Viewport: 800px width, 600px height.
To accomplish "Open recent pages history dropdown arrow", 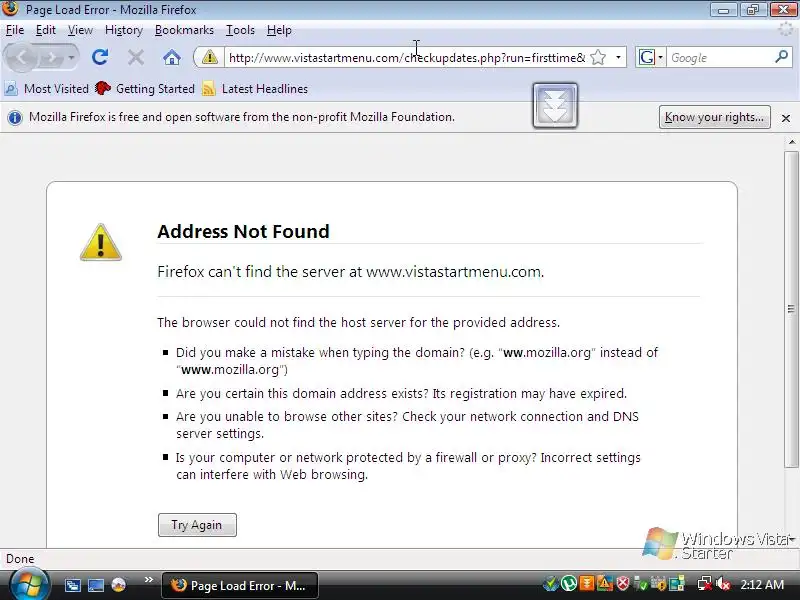I will coord(72,58).
